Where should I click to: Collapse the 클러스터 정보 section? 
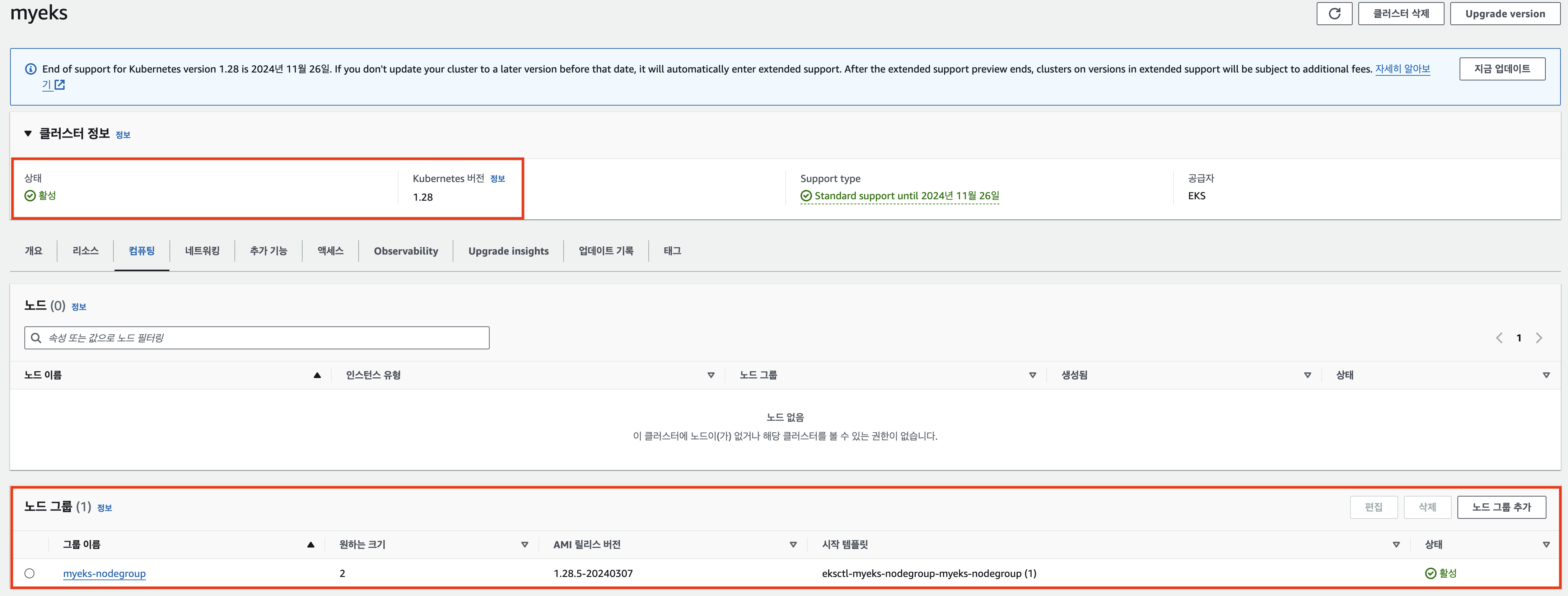click(x=28, y=133)
